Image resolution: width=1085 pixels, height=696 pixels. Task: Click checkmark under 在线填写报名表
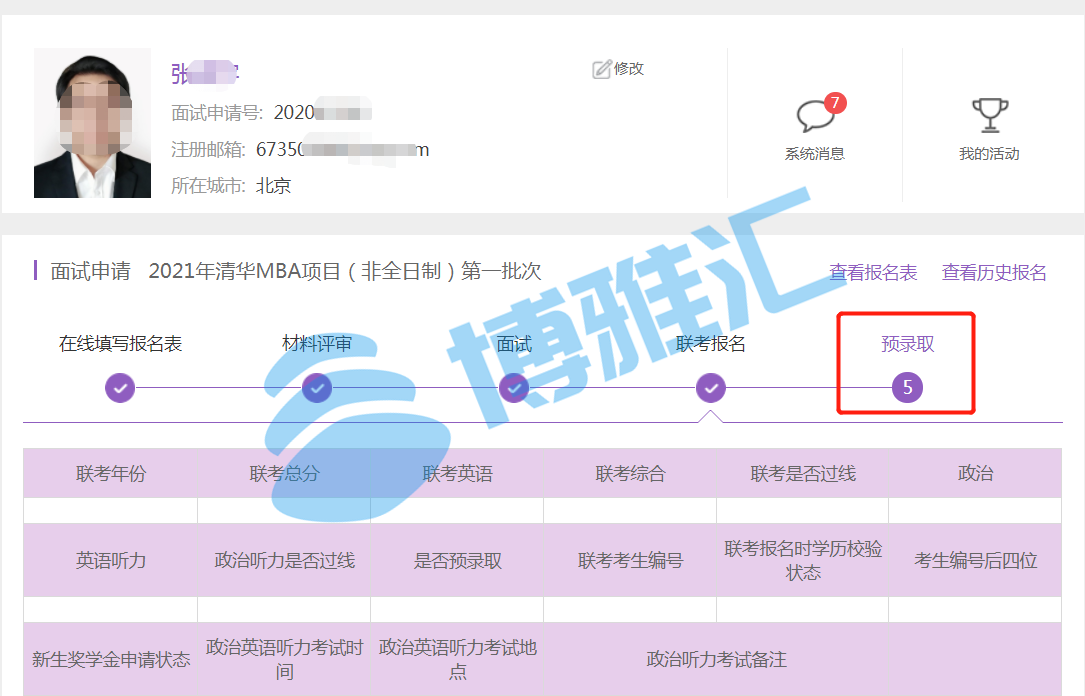pos(120,387)
